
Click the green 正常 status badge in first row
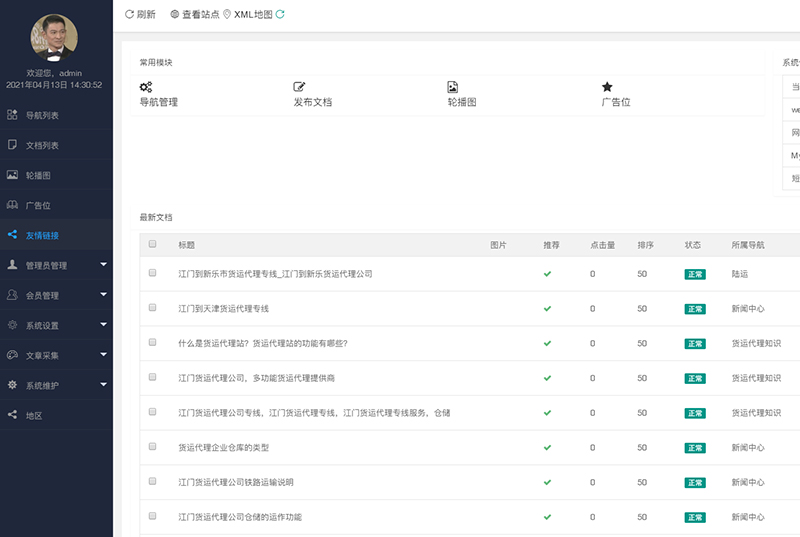point(695,274)
